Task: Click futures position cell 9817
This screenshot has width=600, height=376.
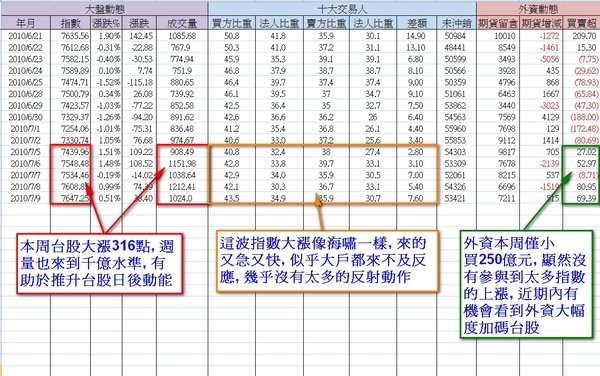Action: click(507, 152)
